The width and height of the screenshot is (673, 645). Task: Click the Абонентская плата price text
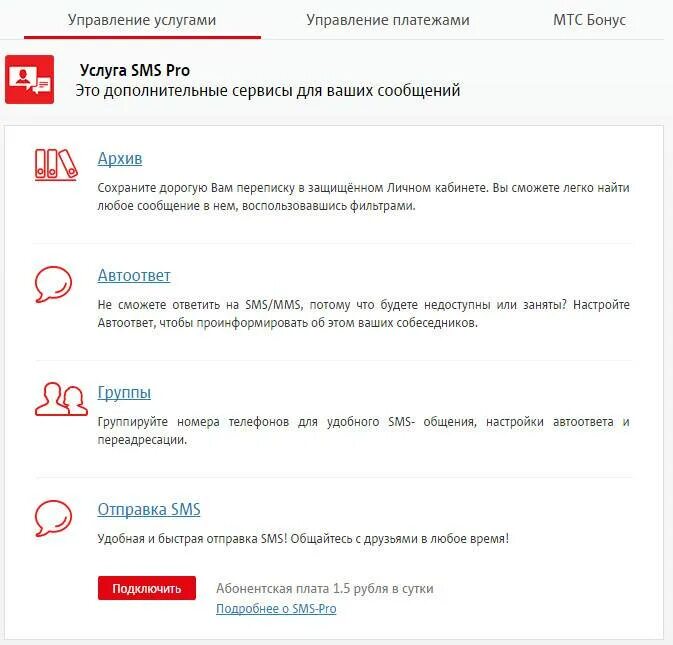coord(324,588)
